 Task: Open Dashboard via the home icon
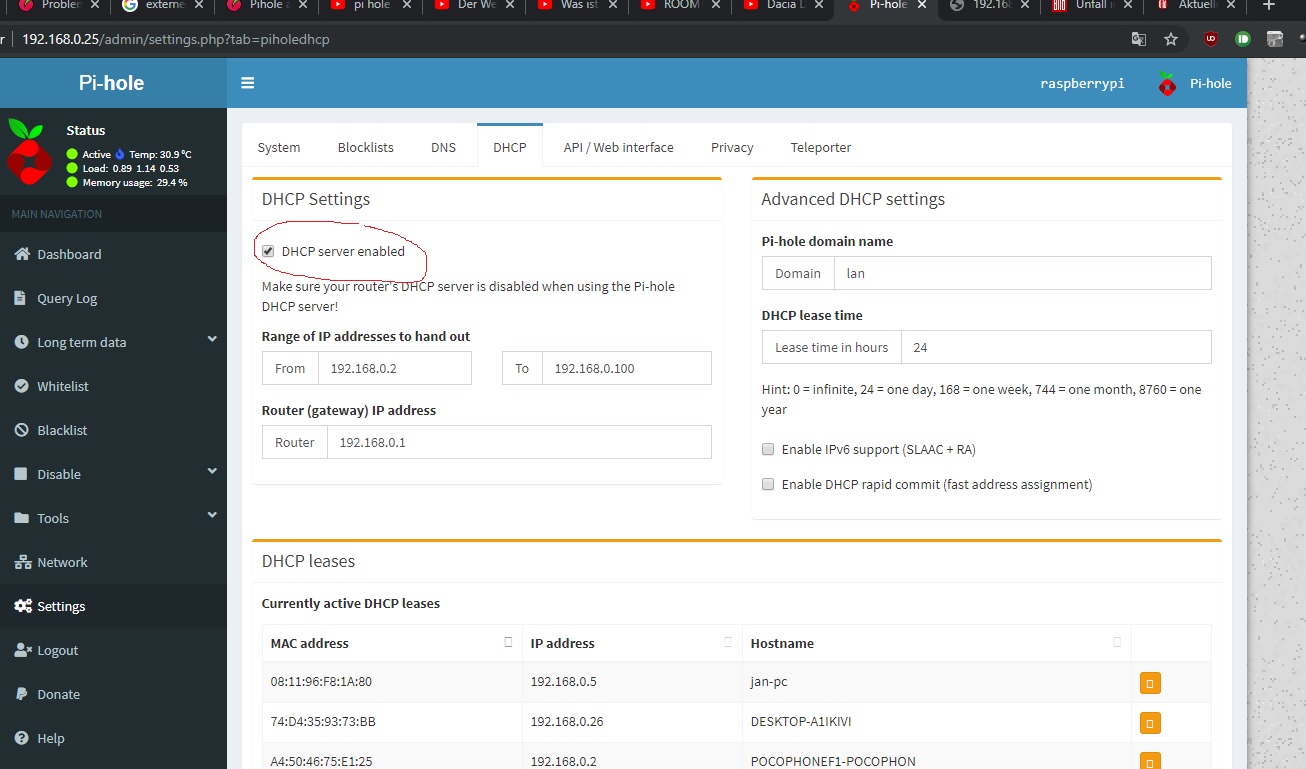(x=21, y=254)
